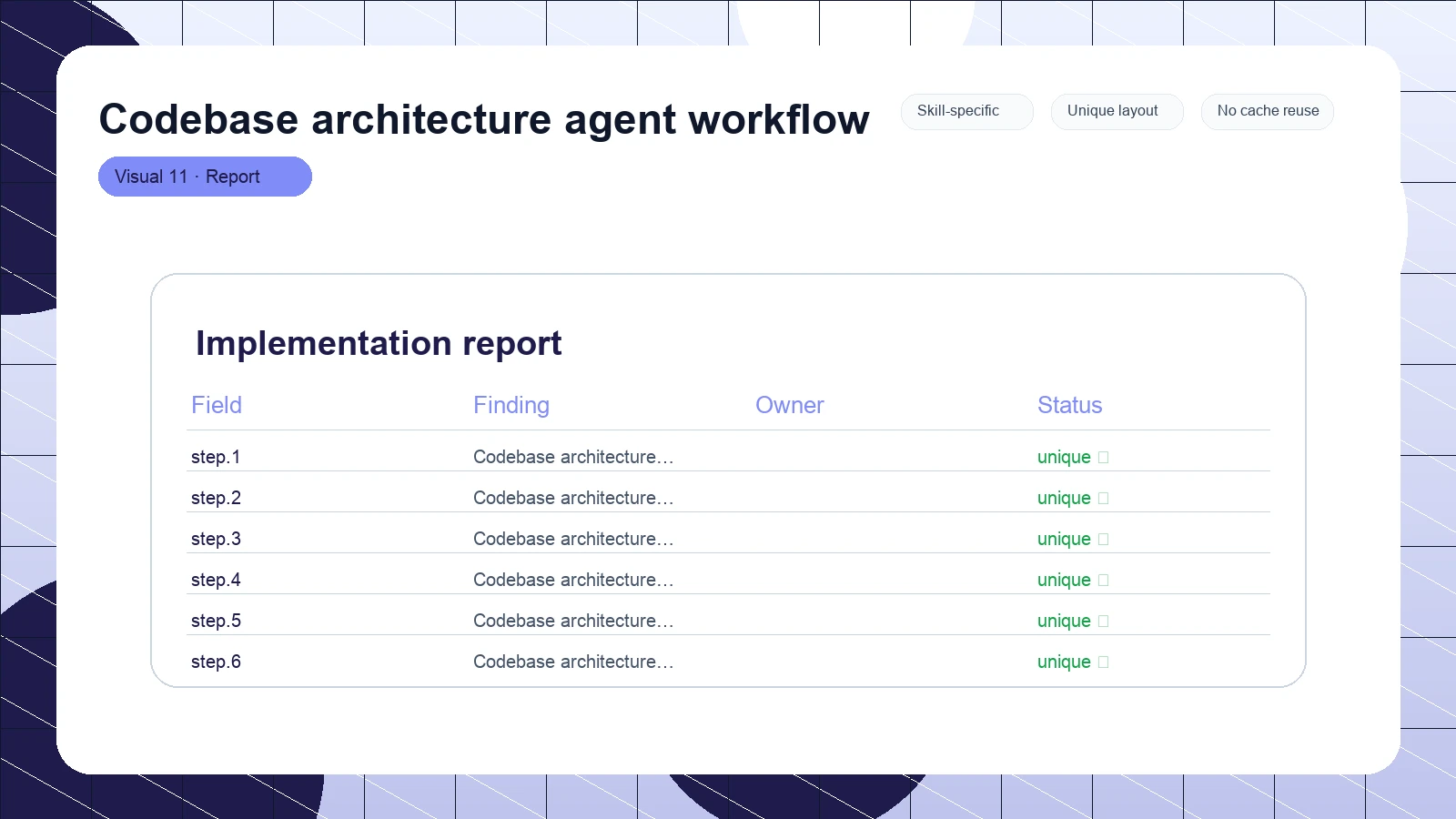Click the Finding text in step.4 row
Viewport: 1456px width, 819px height.
click(573, 580)
